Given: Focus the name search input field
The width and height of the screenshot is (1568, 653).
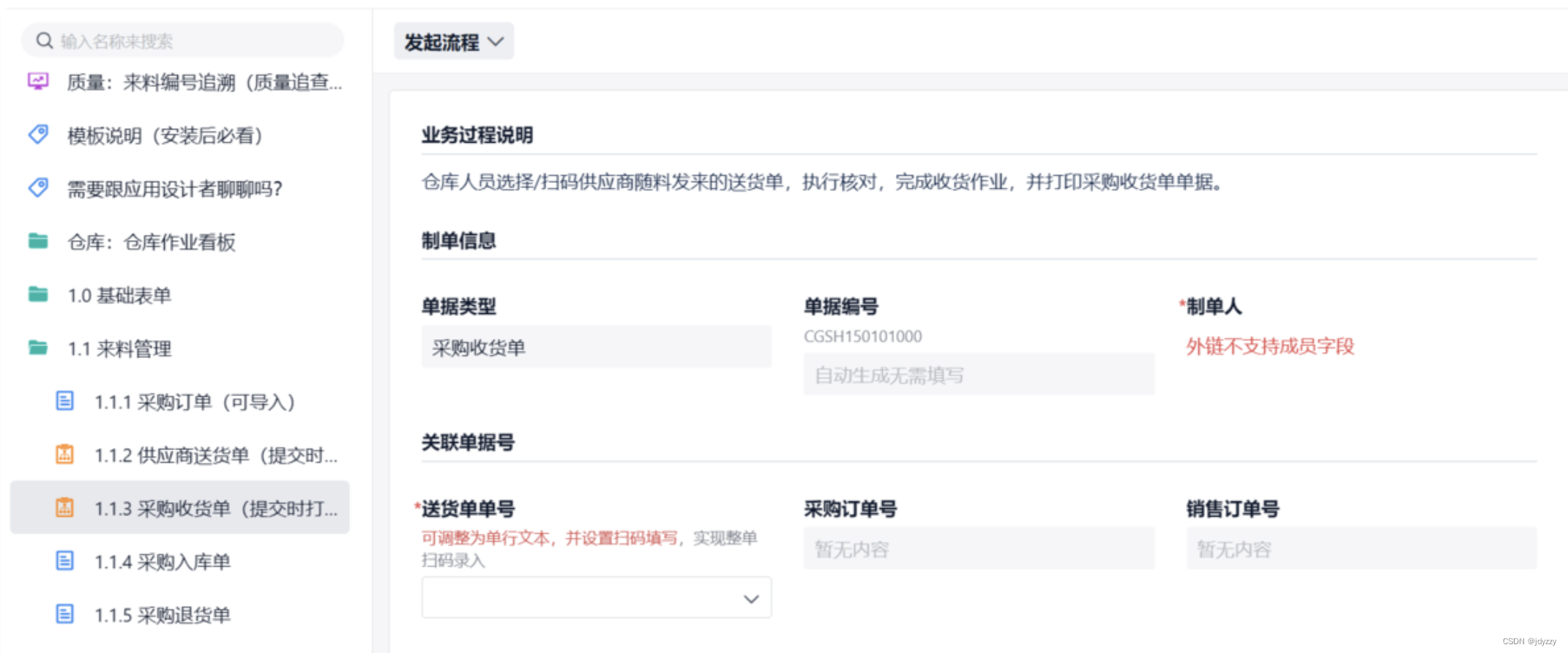Looking at the screenshot, I should tap(183, 40).
